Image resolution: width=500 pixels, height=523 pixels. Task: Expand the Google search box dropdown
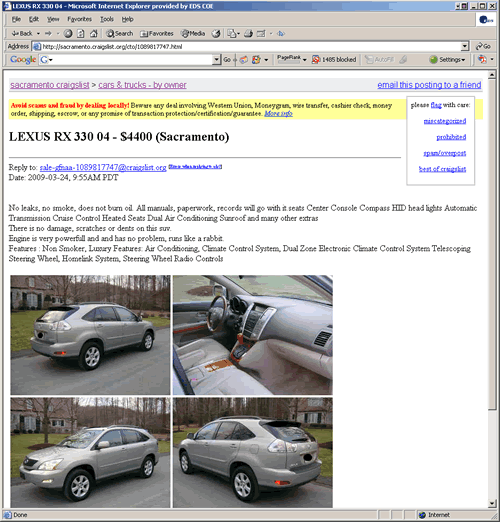pyautogui.click(x=216, y=60)
